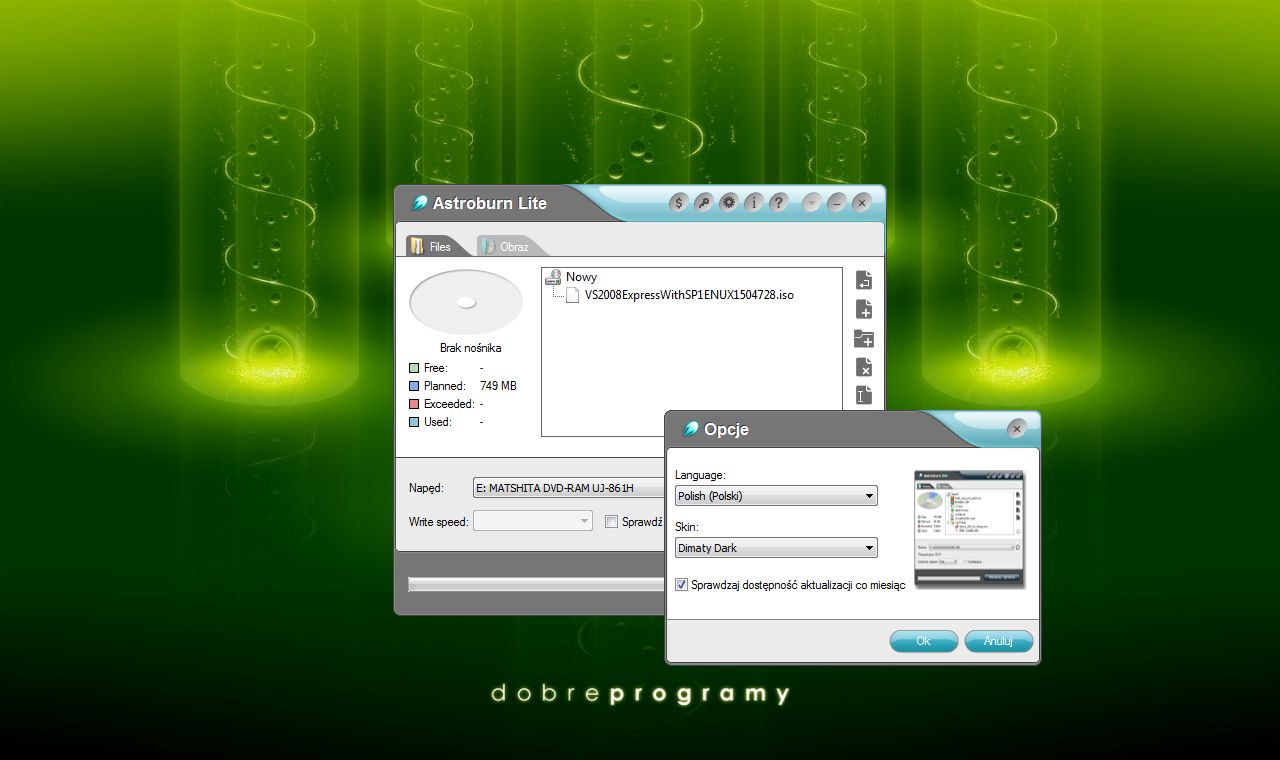Click the Nowy disc root node icon
1280x760 pixels.
tap(553, 277)
